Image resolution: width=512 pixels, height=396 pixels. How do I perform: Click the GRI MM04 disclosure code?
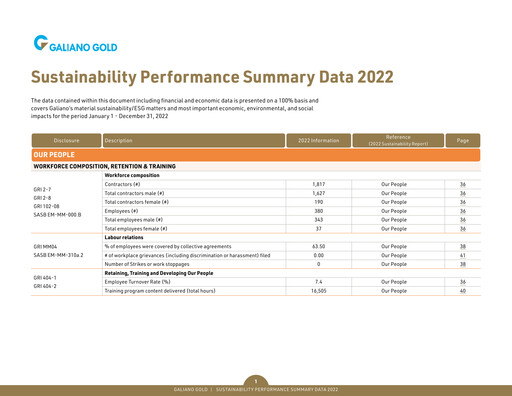tap(45, 247)
